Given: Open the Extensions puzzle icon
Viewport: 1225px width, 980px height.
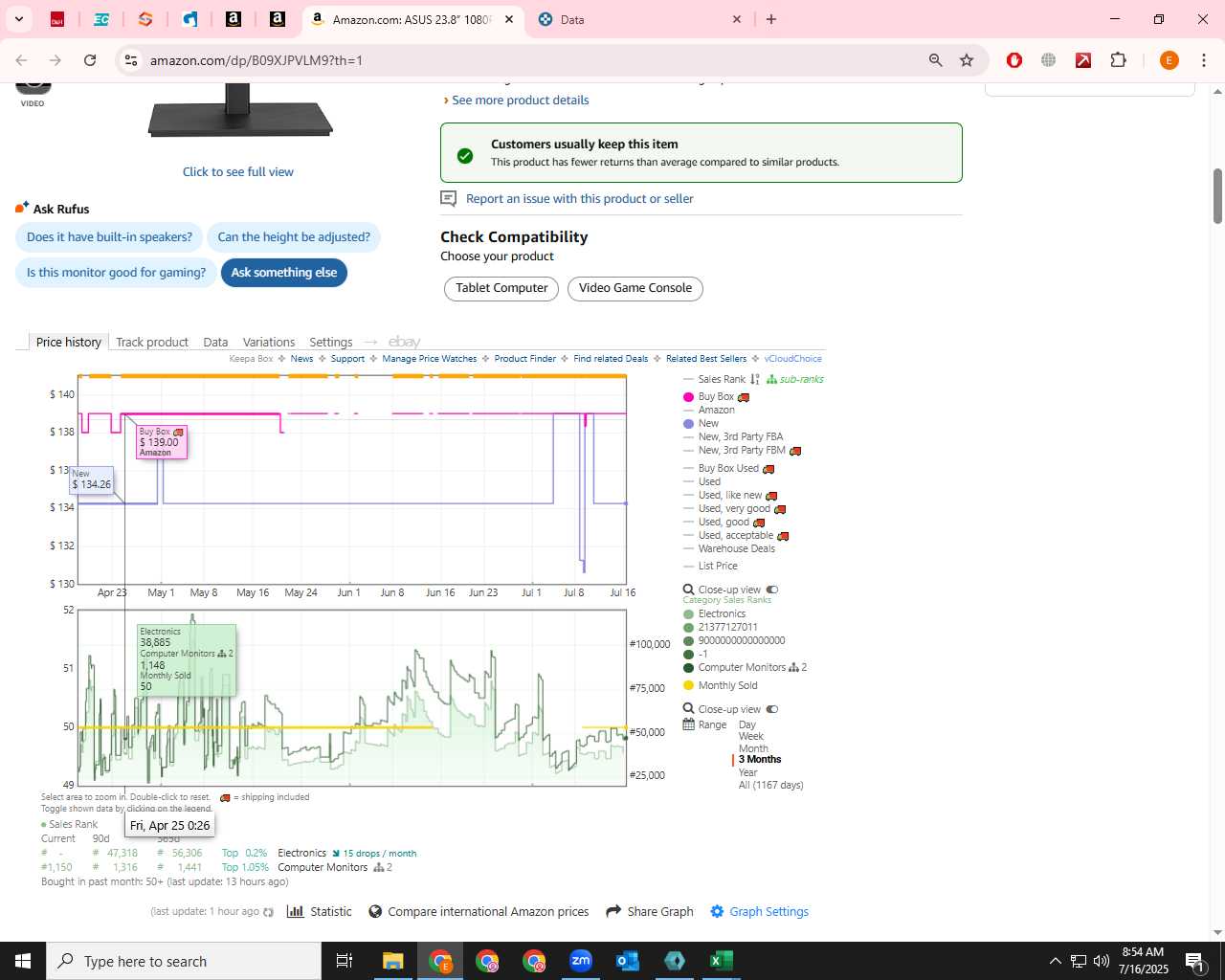Looking at the screenshot, I should click(x=1118, y=60).
